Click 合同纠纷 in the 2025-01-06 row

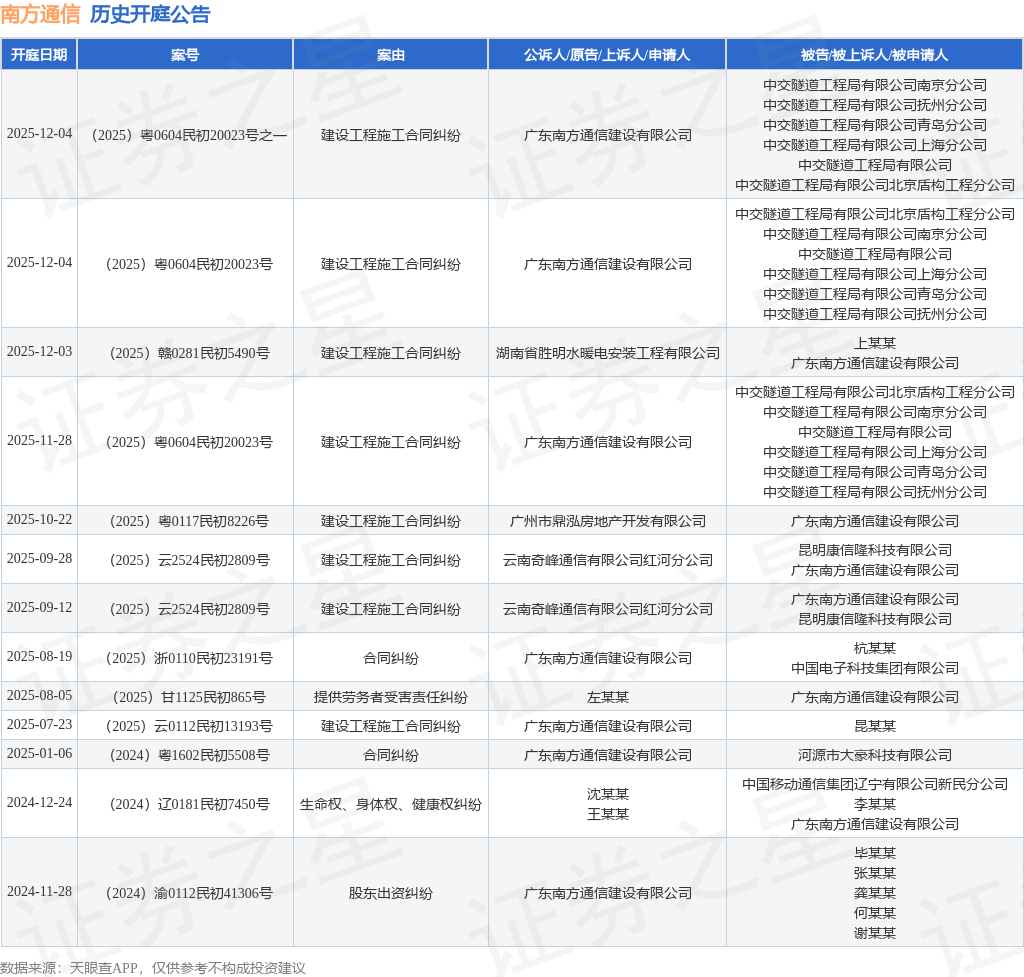click(391, 755)
